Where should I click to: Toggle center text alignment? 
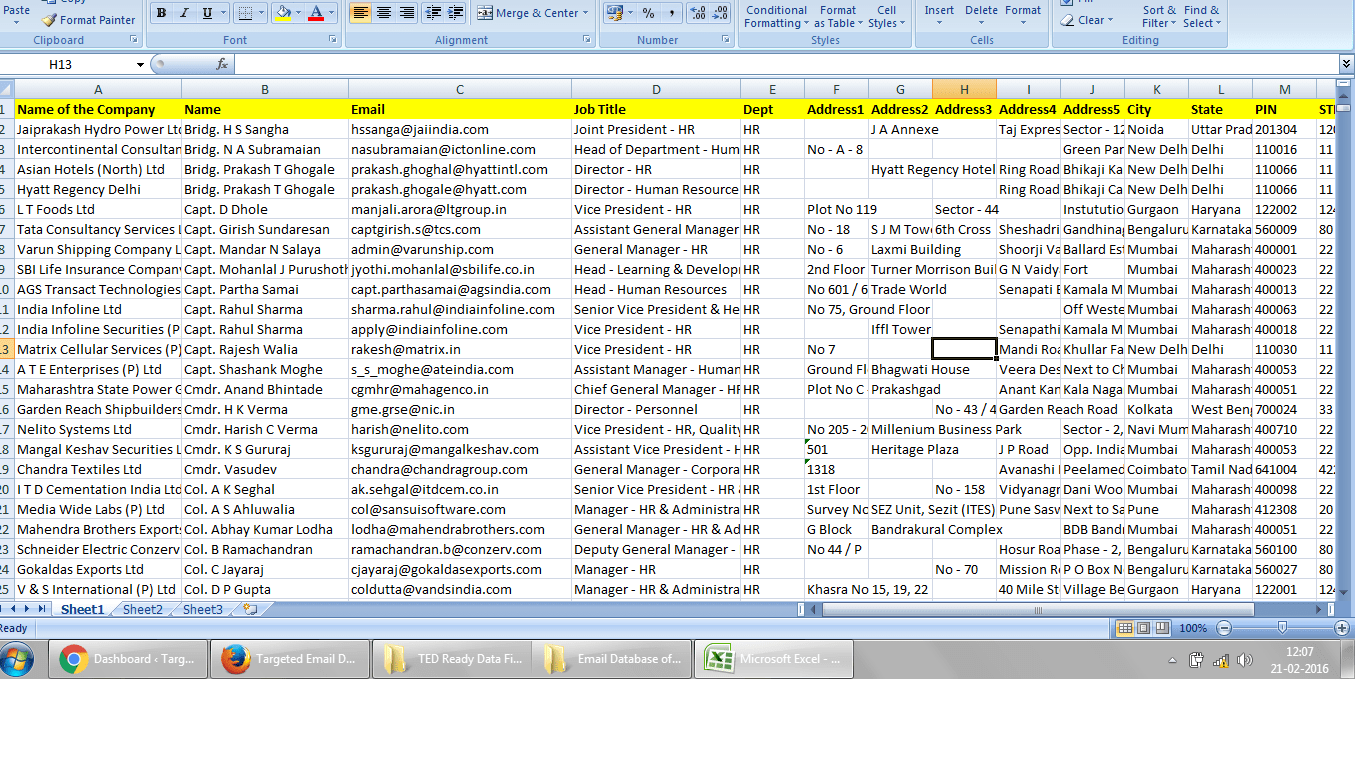click(x=383, y=13)
